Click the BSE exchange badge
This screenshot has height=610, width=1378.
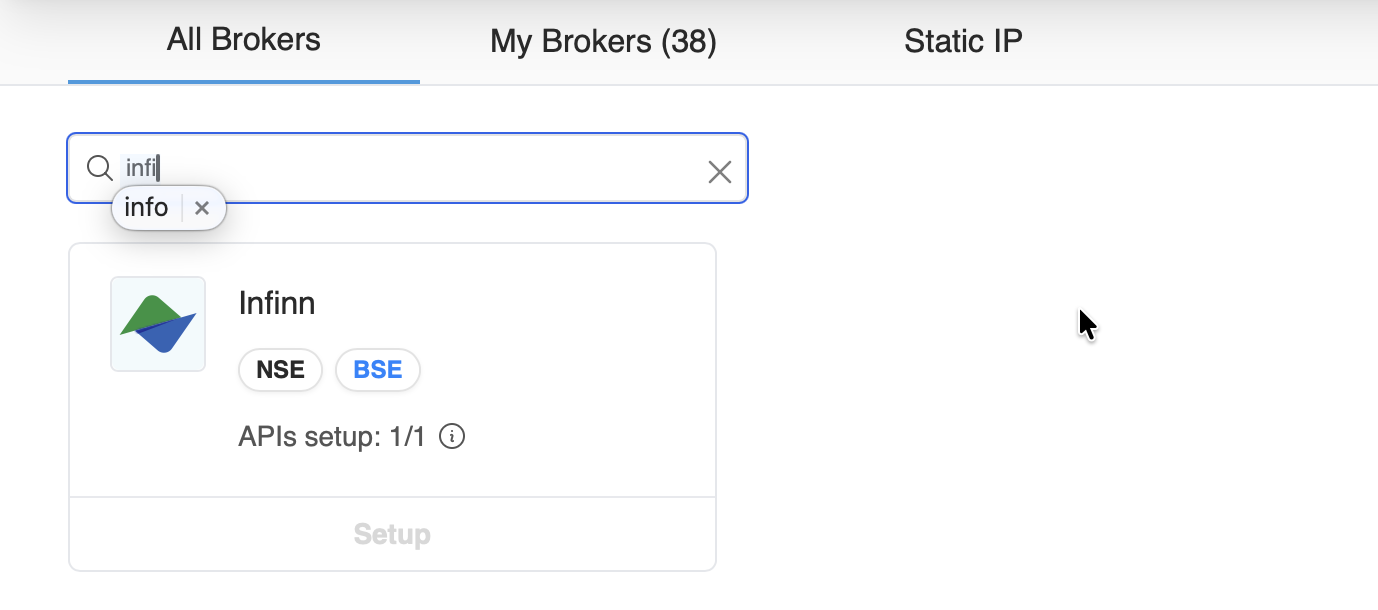pos(377,369)
